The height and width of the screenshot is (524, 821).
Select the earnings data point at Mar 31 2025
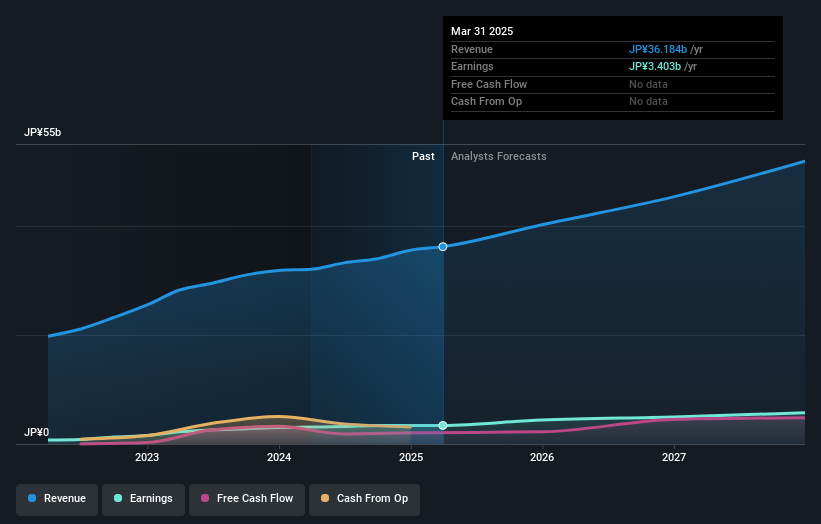[443, 426]
